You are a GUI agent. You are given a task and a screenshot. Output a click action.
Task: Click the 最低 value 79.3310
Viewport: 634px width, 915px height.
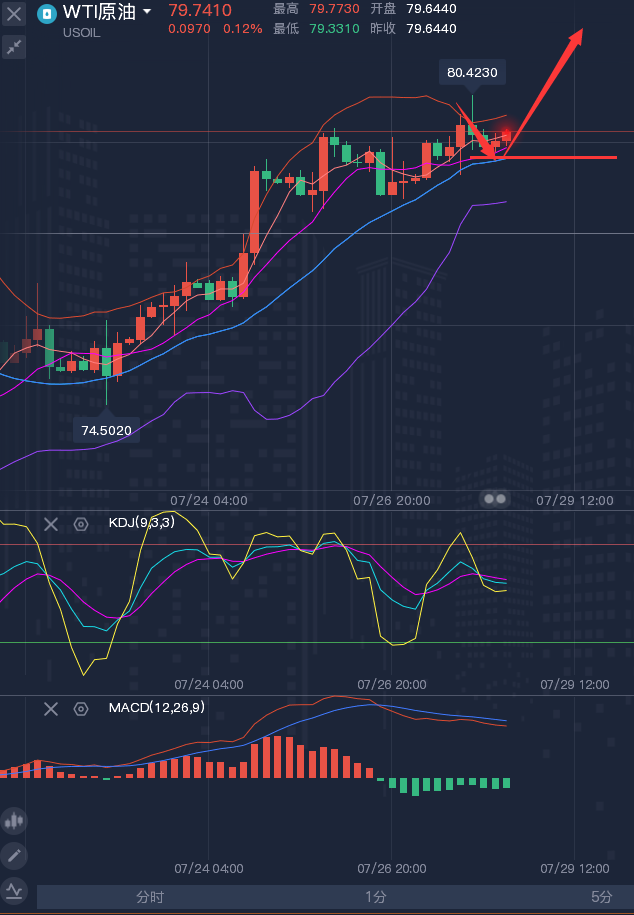(x=335, y=29)
